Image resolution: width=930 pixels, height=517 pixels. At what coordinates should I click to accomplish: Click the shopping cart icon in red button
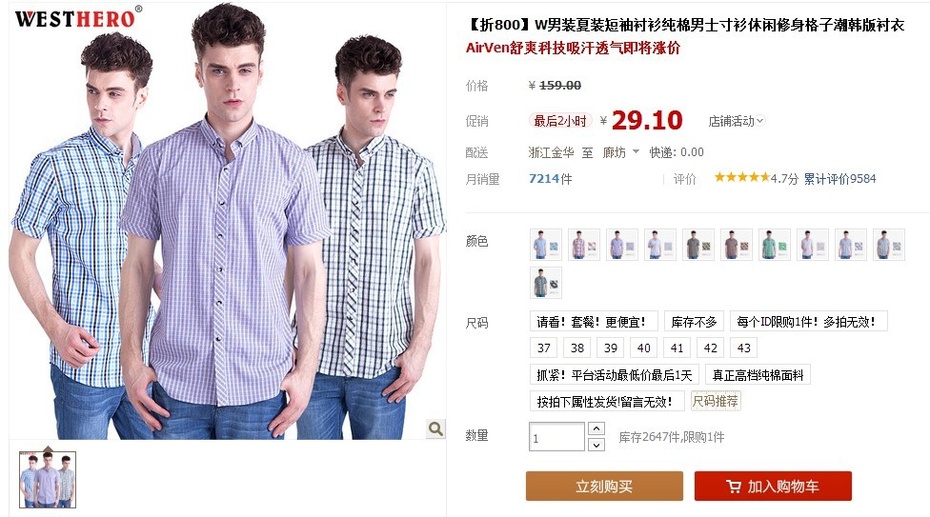click(733, 487)
